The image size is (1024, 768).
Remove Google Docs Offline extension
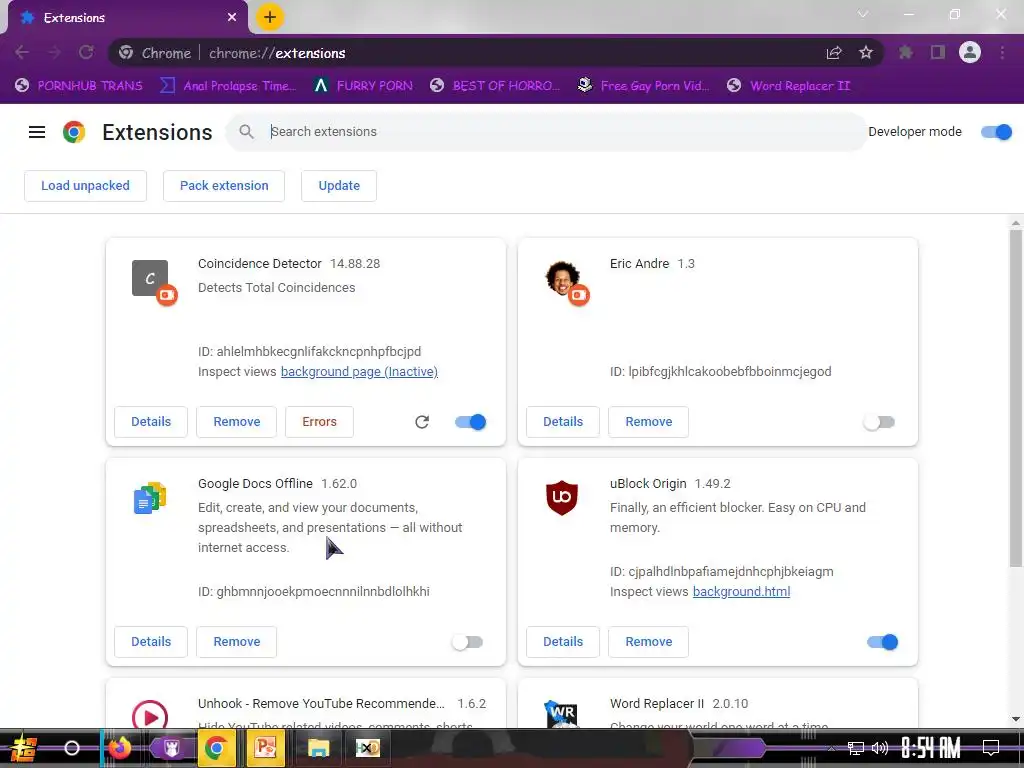click(236, 642)
